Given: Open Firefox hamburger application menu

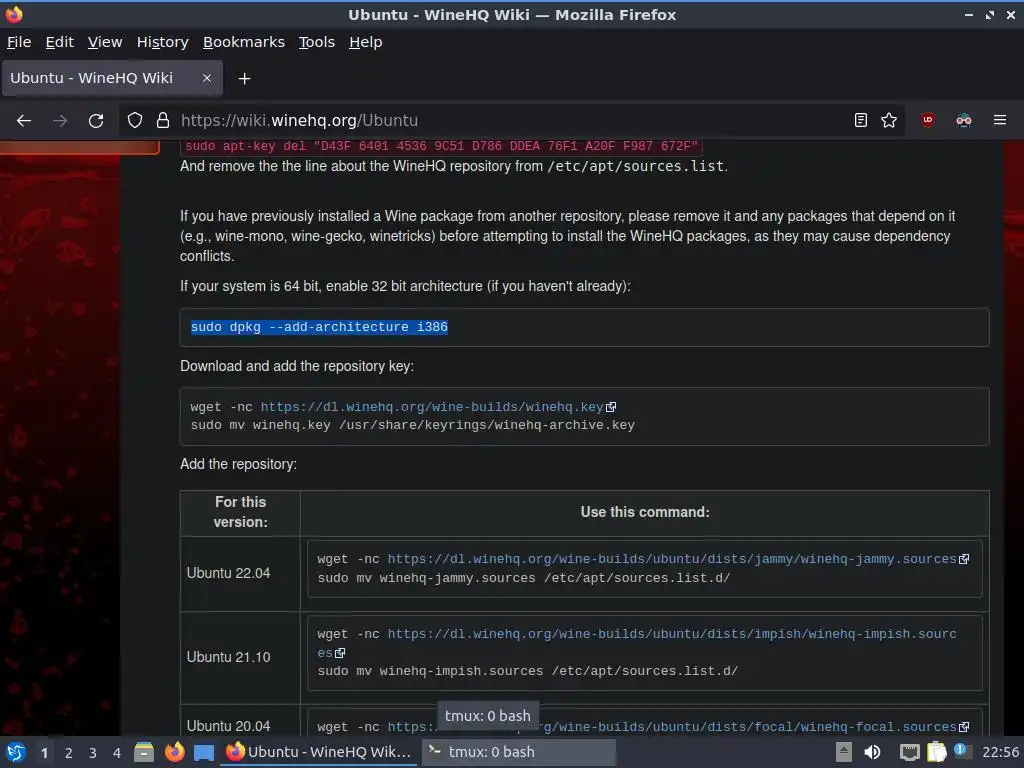Looking at the screenshot, I should pos(1000,120).
